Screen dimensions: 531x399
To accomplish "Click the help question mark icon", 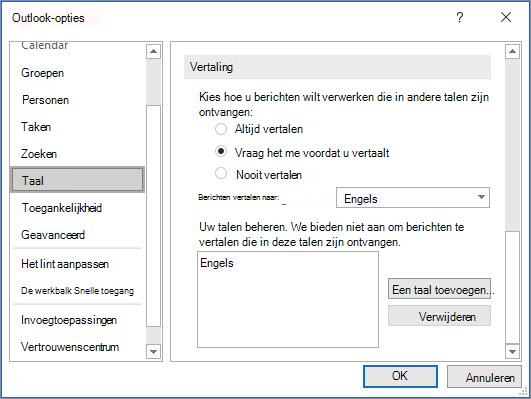I will [x=460, y=17].
